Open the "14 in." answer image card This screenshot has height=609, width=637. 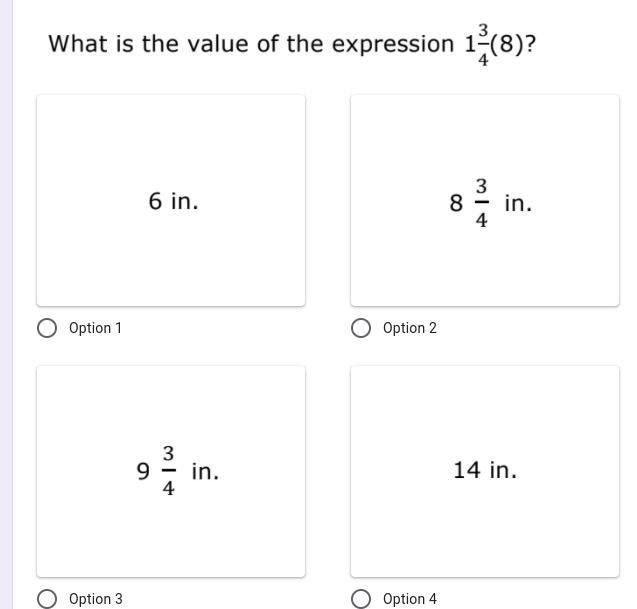(x=485, y=471)
